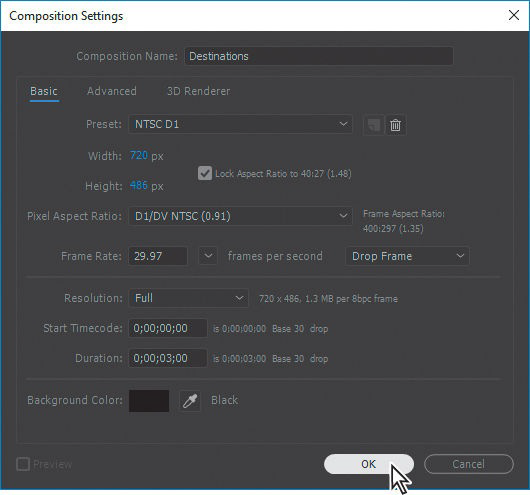Click the trash icon to delete preset
The height and width of the screenshot is (495, 530).
(395, 125)
